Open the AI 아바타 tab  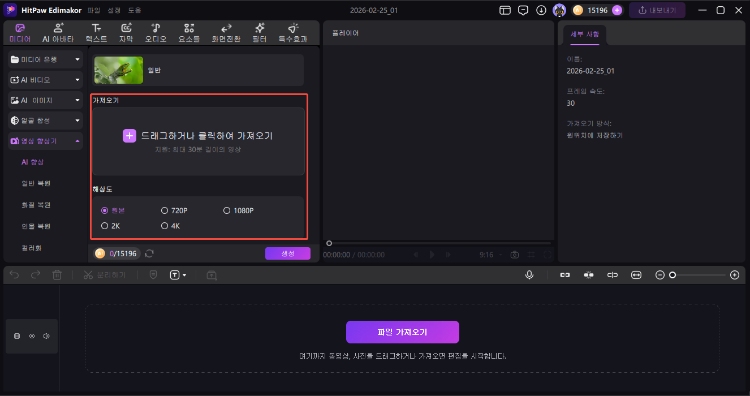coord(58,33)
